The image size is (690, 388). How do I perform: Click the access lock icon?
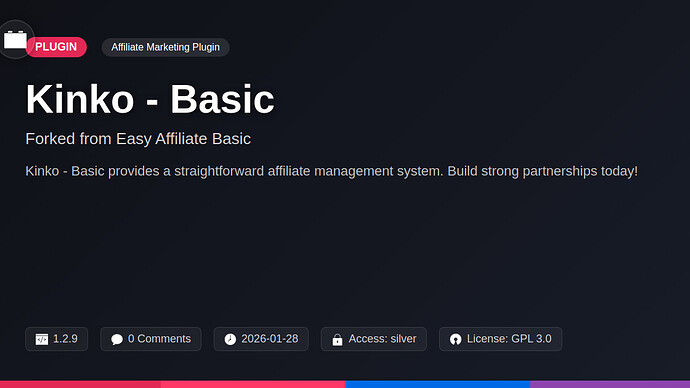point(338,339)
